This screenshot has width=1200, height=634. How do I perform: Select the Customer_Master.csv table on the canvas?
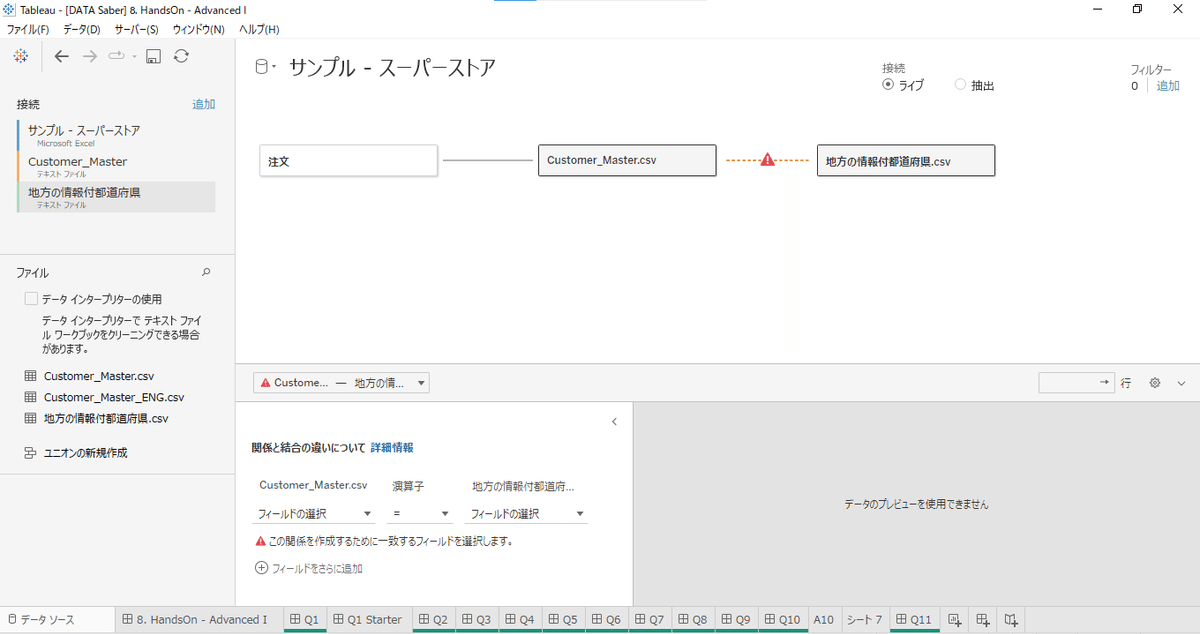(x=627, y=160)
